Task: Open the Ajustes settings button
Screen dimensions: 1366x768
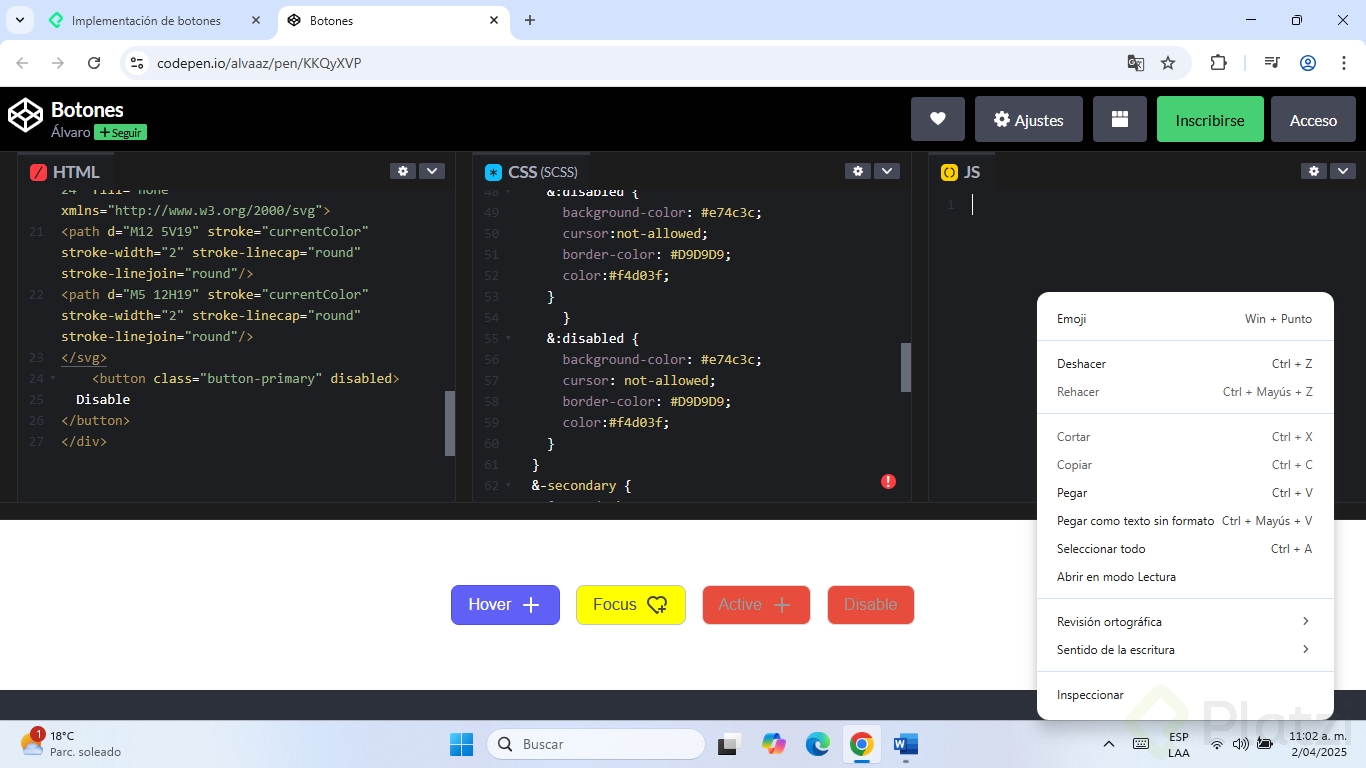Action: pos(1028,119)
